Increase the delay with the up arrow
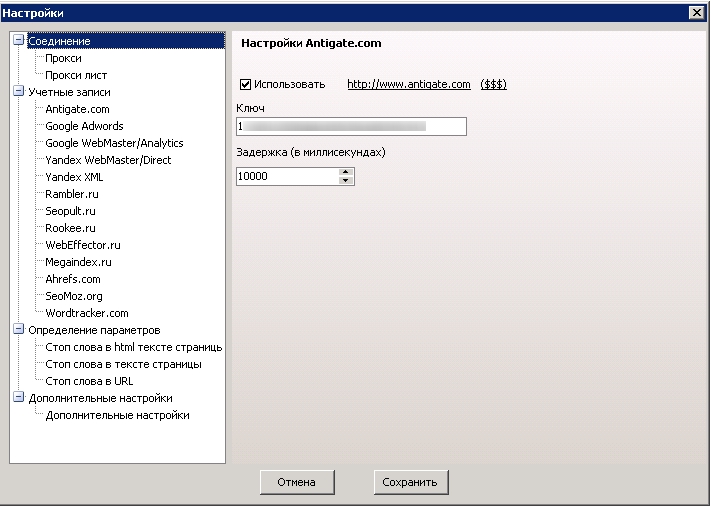Viewport: 711px width, 506px height. [x=346, y=172]
